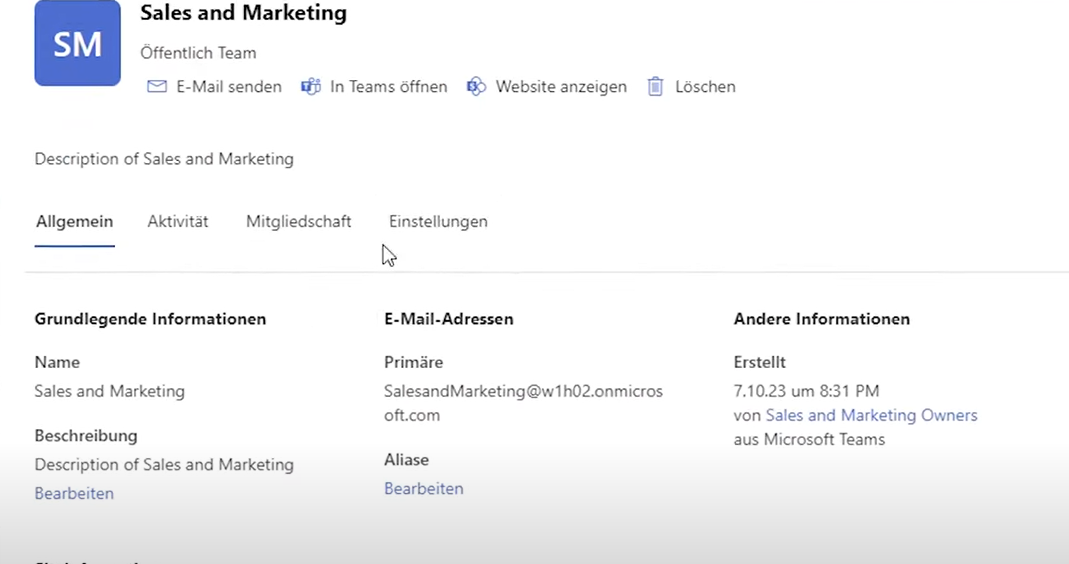Open team via In Teams öffnen
Screen dimensions: 1069x564
point(389,87)
